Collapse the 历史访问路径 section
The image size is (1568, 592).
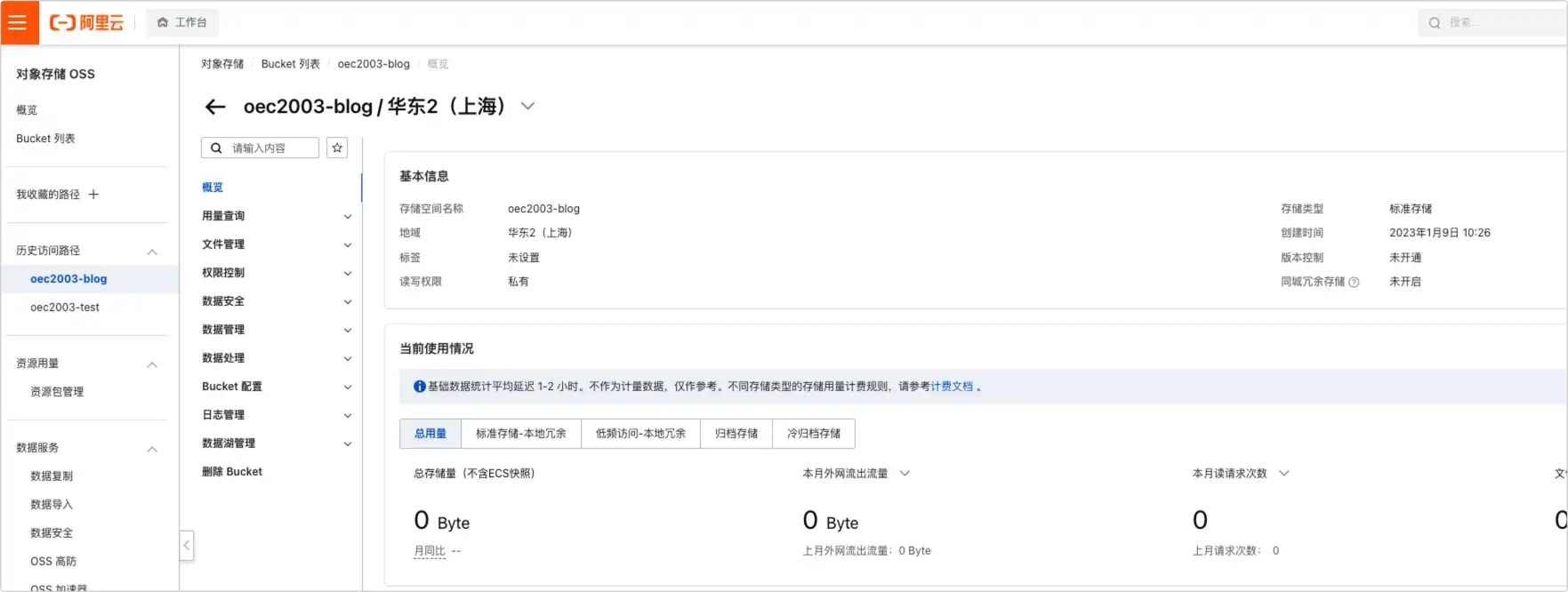tap(152, 252)
